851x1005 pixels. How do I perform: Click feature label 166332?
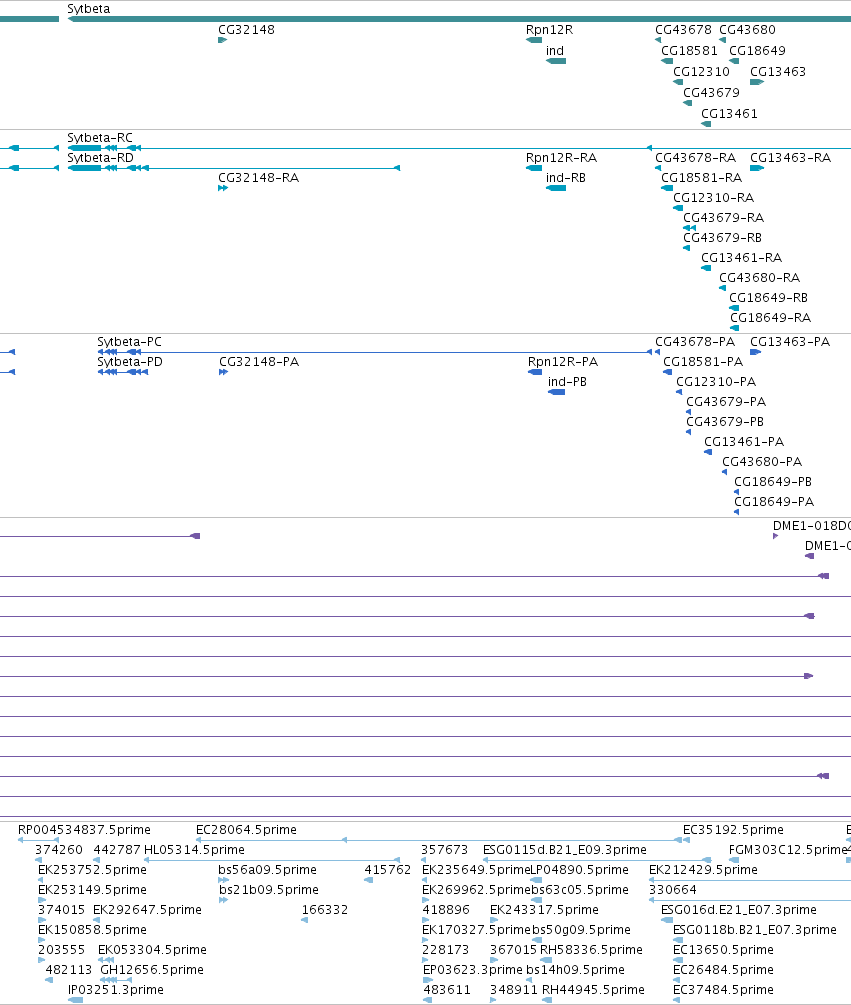click(324, 909)
